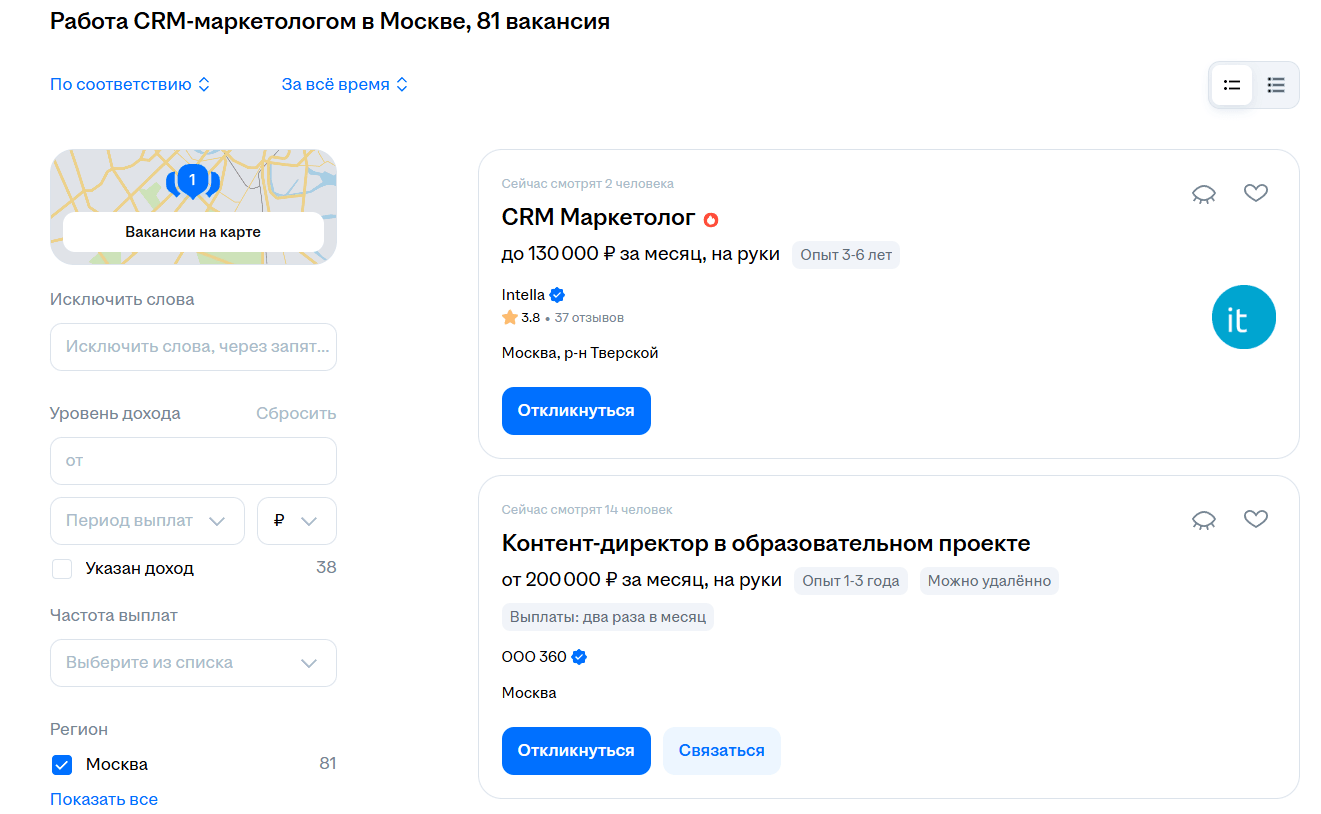
Task: Click the Показать все regions link
Action: tap(104, 799)
